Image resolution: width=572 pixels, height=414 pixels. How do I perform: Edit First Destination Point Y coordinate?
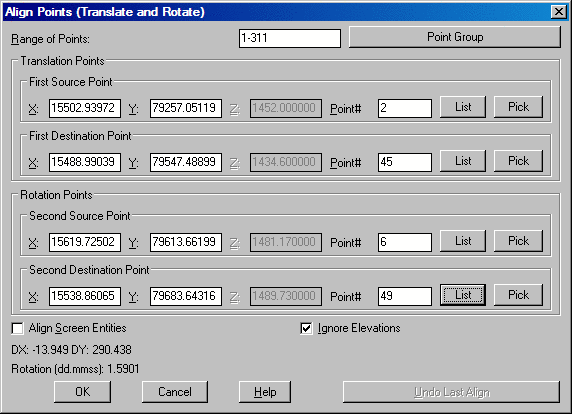pyautogui.click(x=186, y=162)
